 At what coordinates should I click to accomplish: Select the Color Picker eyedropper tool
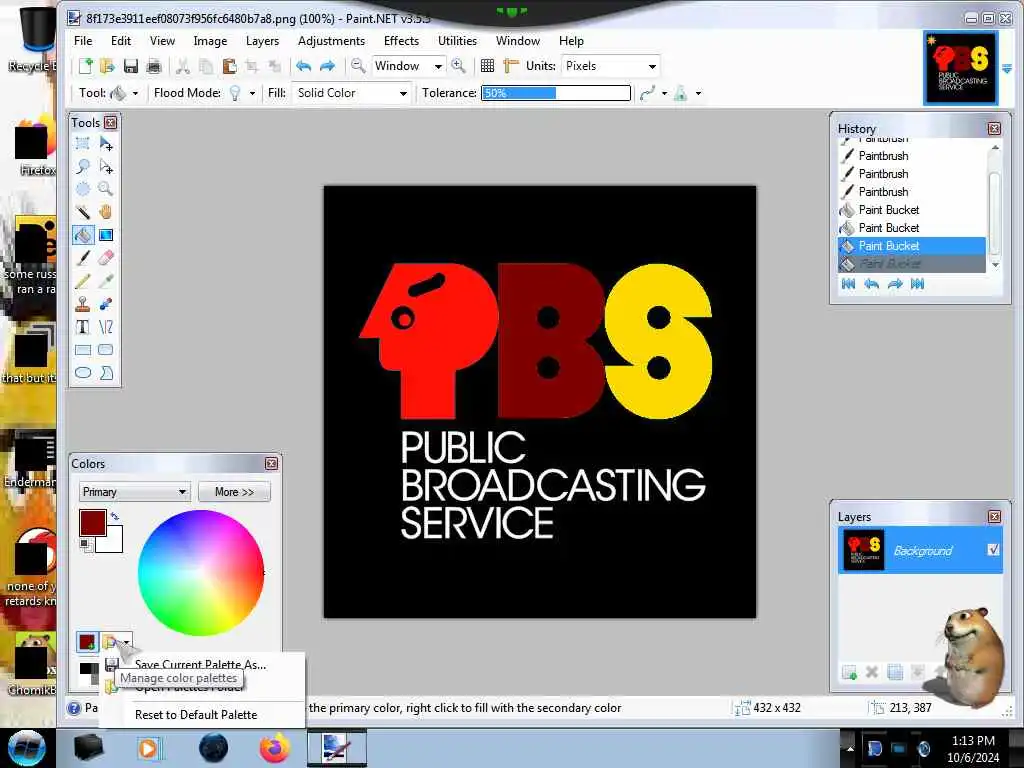coord(106,281)
